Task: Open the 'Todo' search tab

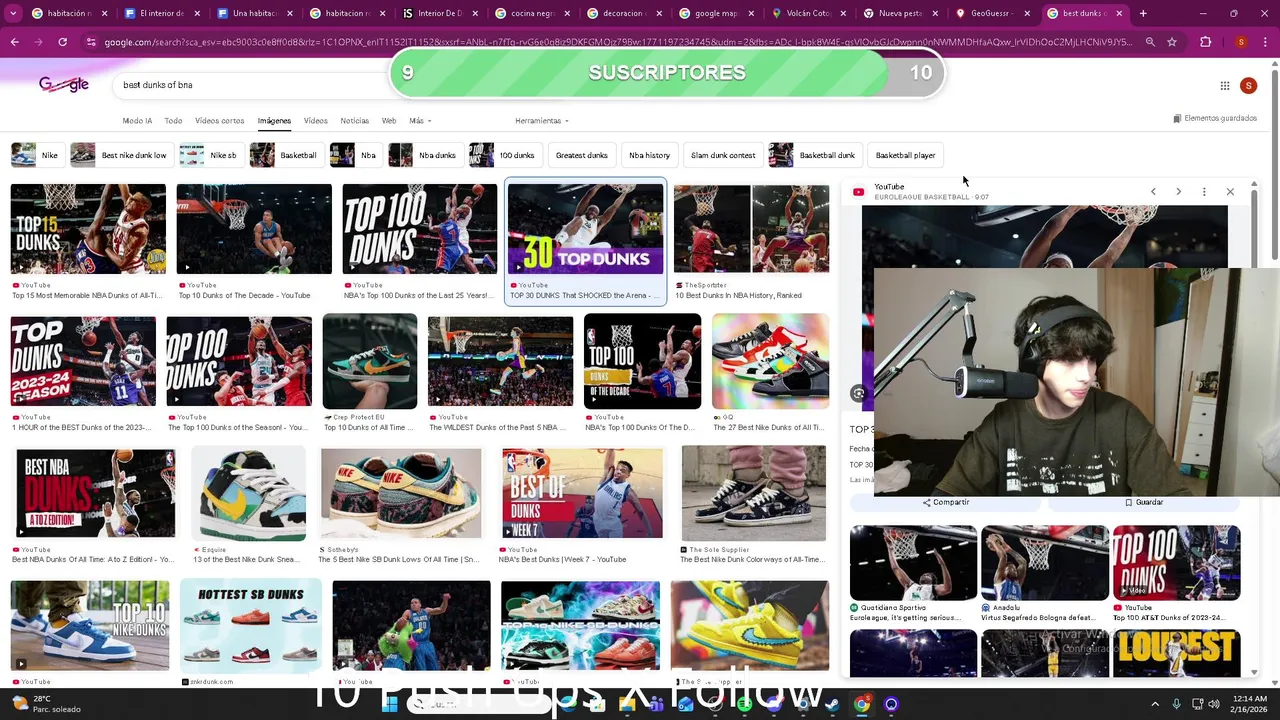Action: pos(173,121)
